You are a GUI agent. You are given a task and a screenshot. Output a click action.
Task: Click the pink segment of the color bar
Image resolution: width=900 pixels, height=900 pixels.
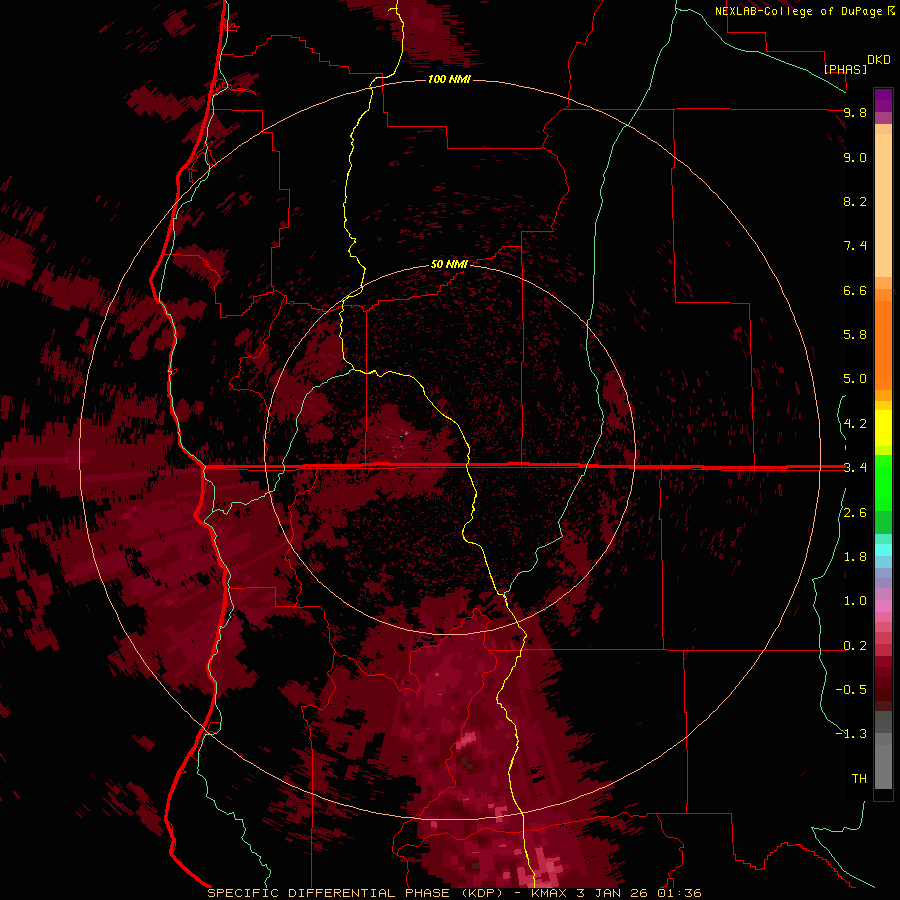(883, 606)
